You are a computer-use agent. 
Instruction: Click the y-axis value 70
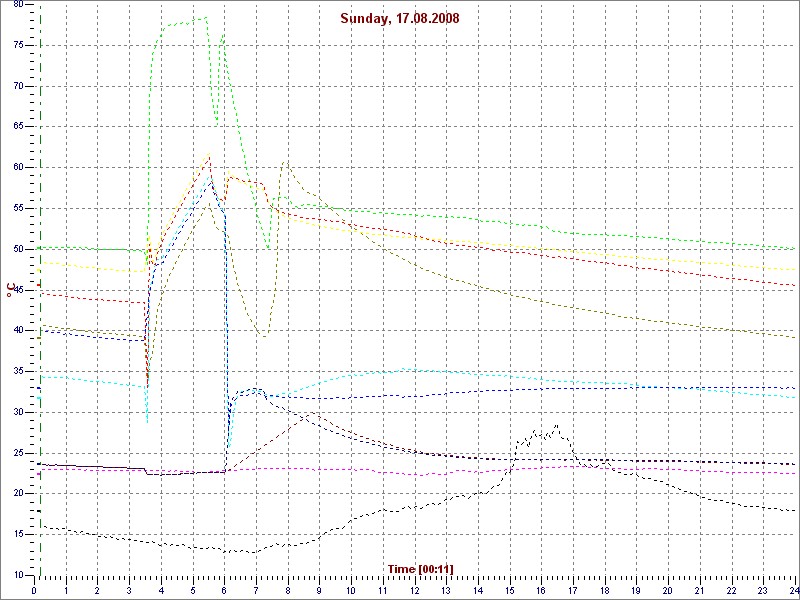tap(18, 86)
